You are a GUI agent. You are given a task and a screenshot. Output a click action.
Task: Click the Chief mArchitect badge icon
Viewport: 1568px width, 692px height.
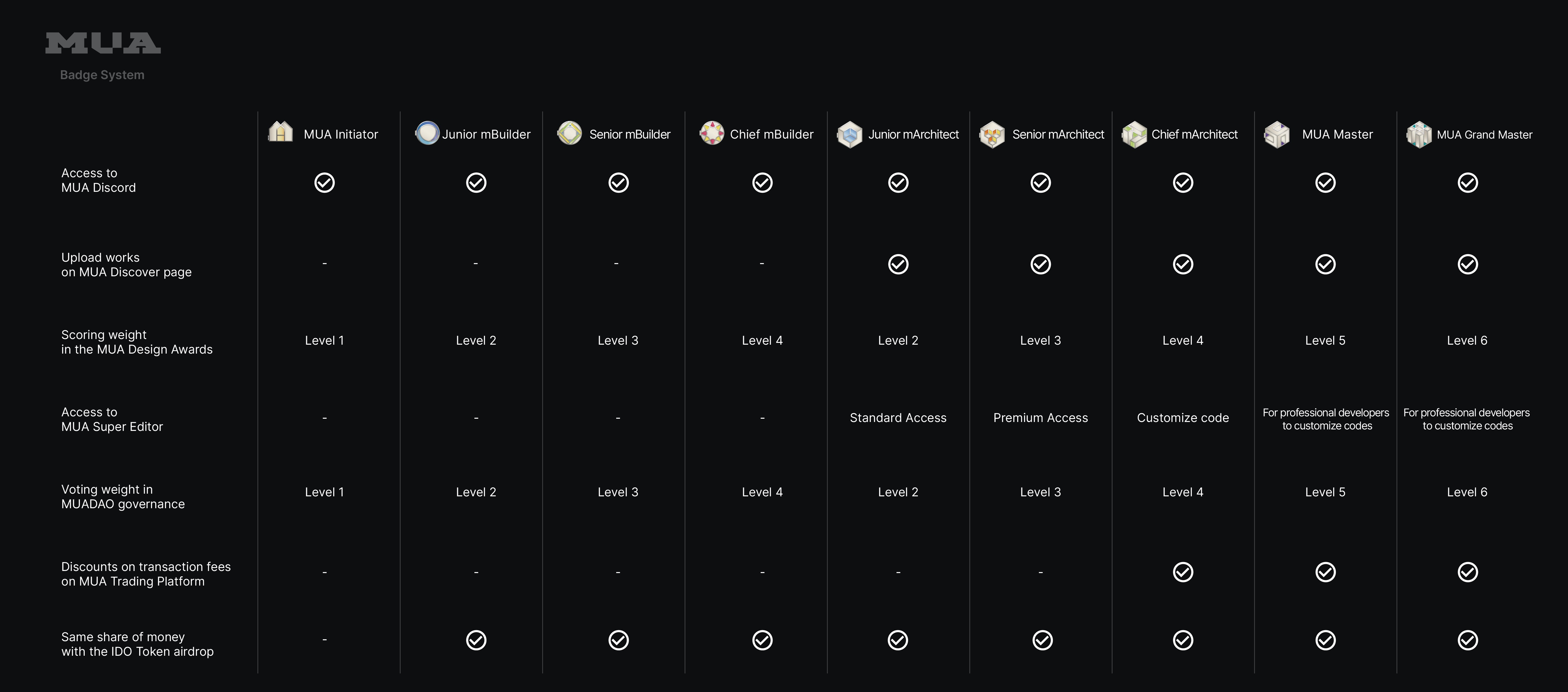click(1134, 134)
